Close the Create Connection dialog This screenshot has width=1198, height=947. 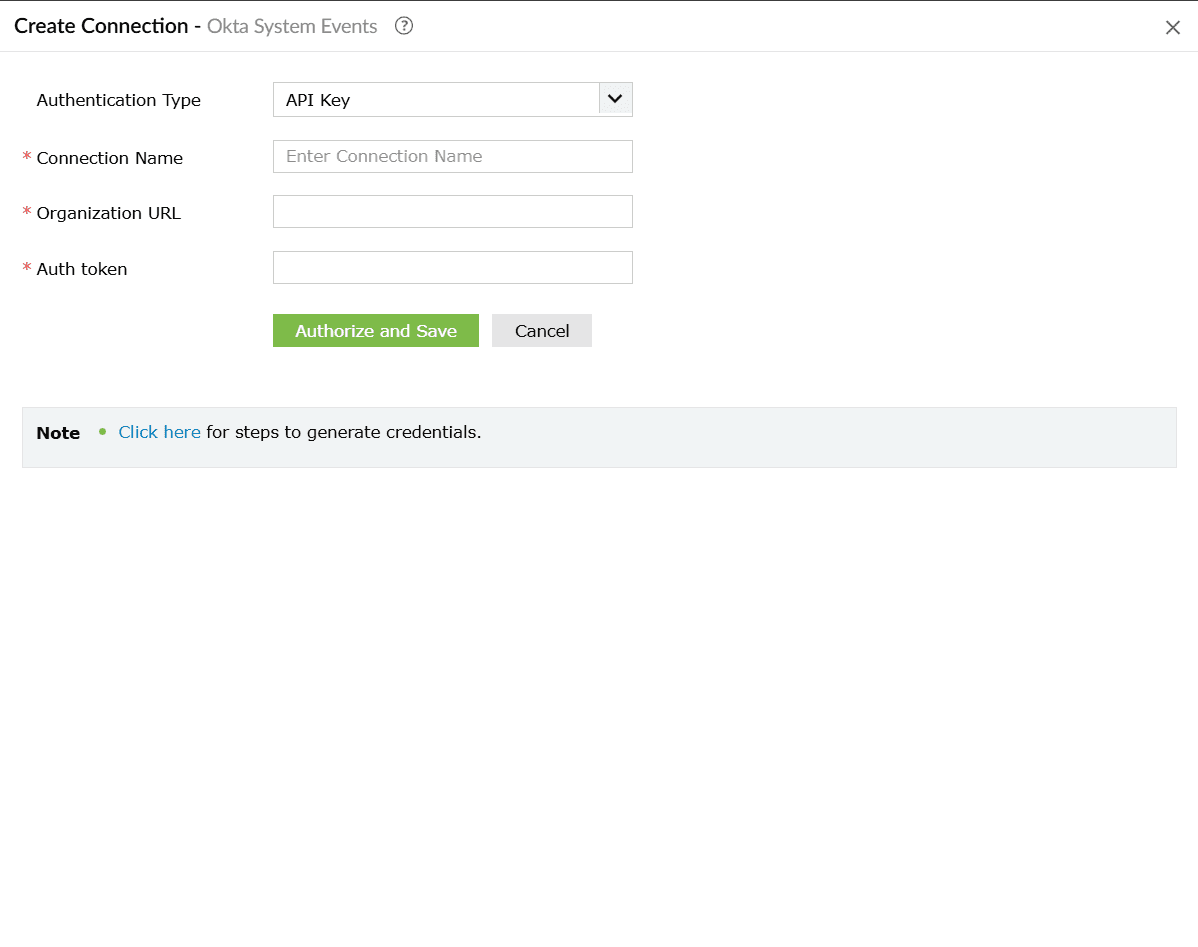[x=1173, y=28]
